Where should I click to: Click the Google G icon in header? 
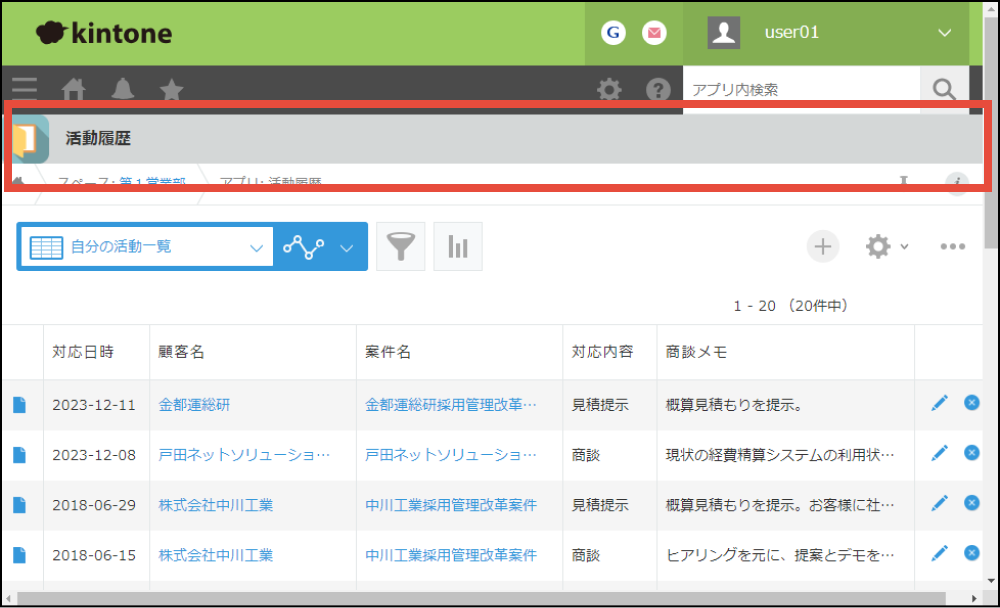pyautogui.click(x=613, y=33)
